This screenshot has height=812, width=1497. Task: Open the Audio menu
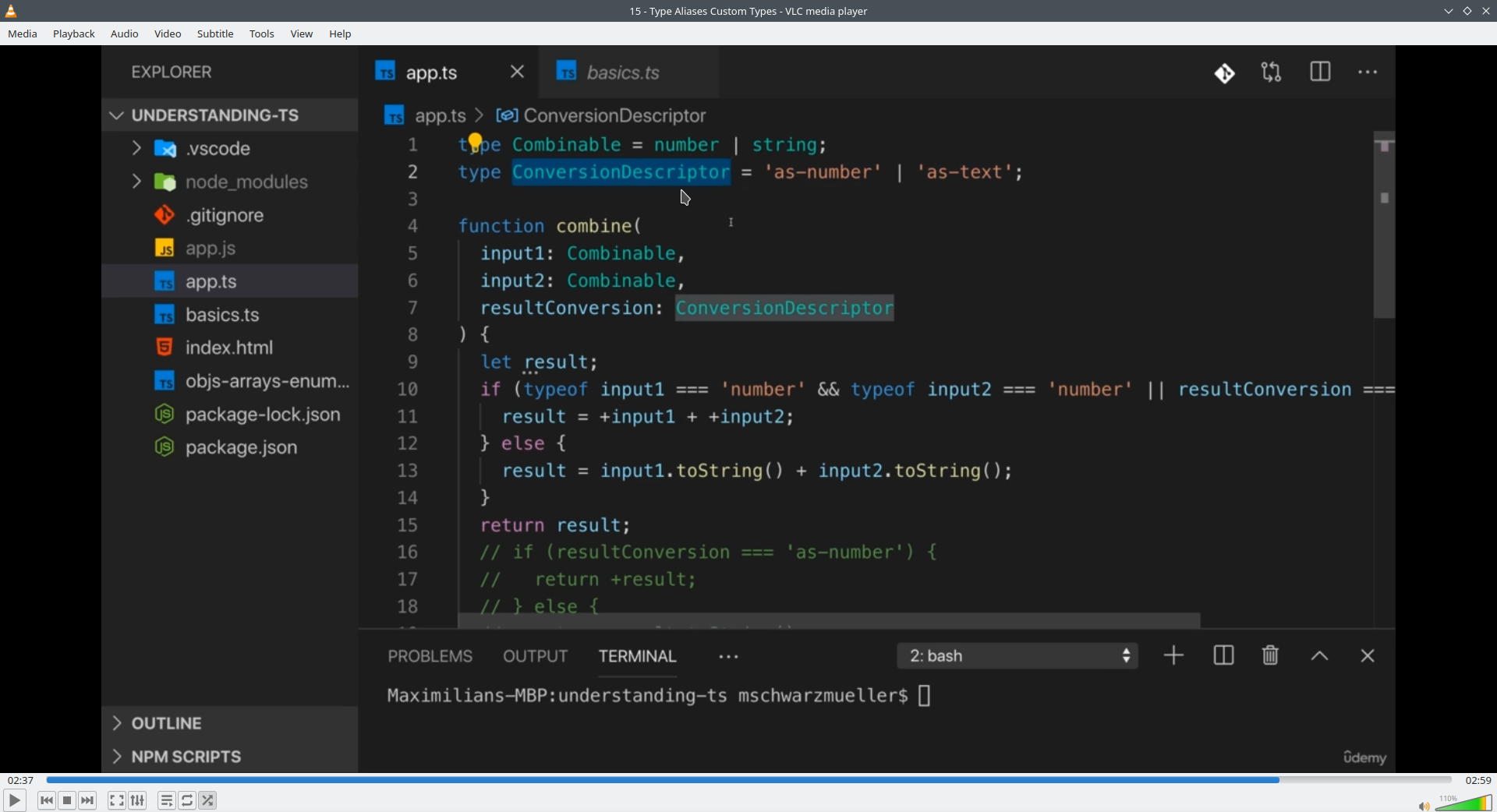(x=125, y=34)
